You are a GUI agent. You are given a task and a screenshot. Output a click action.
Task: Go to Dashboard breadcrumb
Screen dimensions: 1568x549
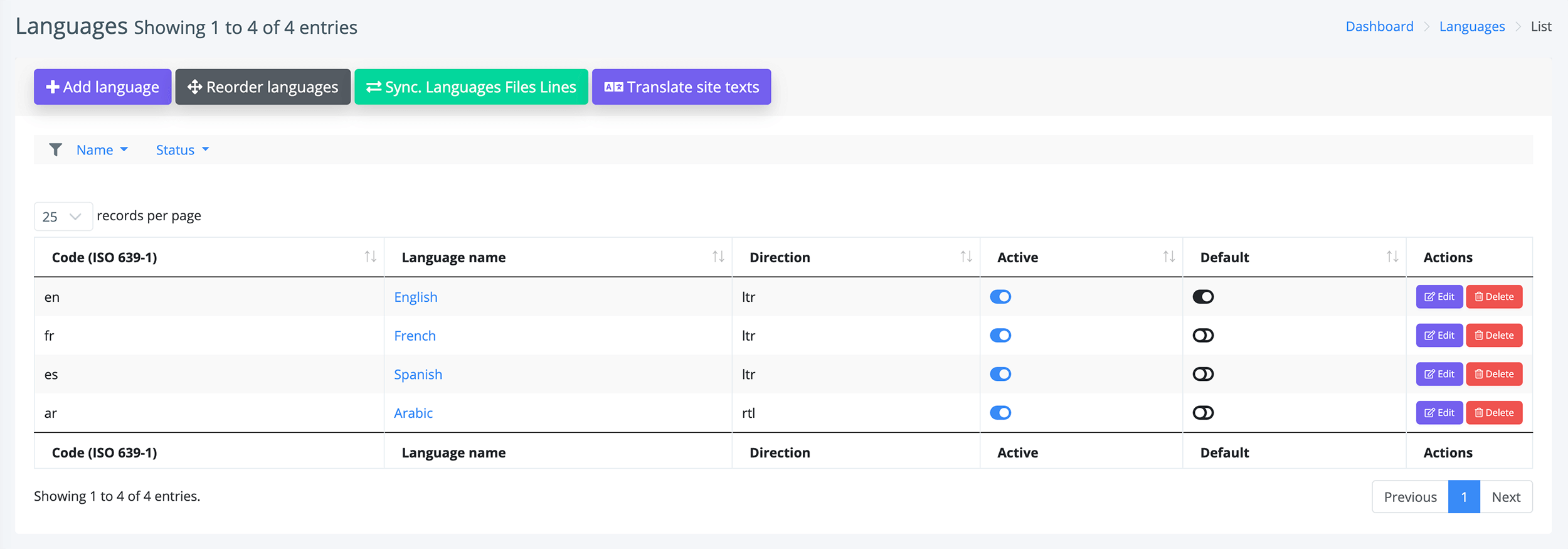tap(1379, 26)
